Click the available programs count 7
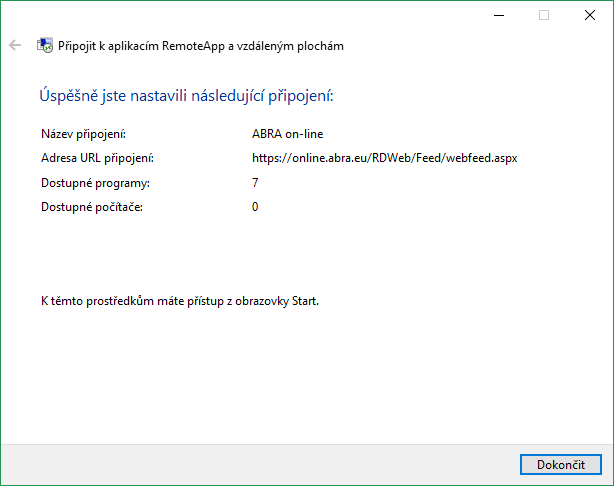The image size is (614, 486). (x=256, y=183)
